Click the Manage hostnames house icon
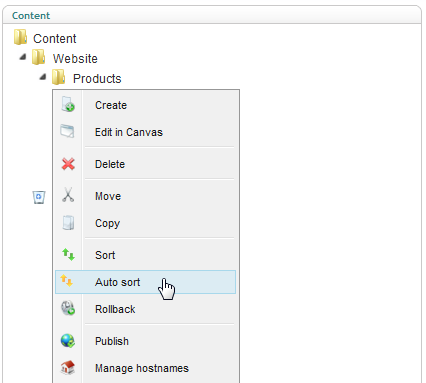This screenshot has height=383, width=426. pos(68,367)
